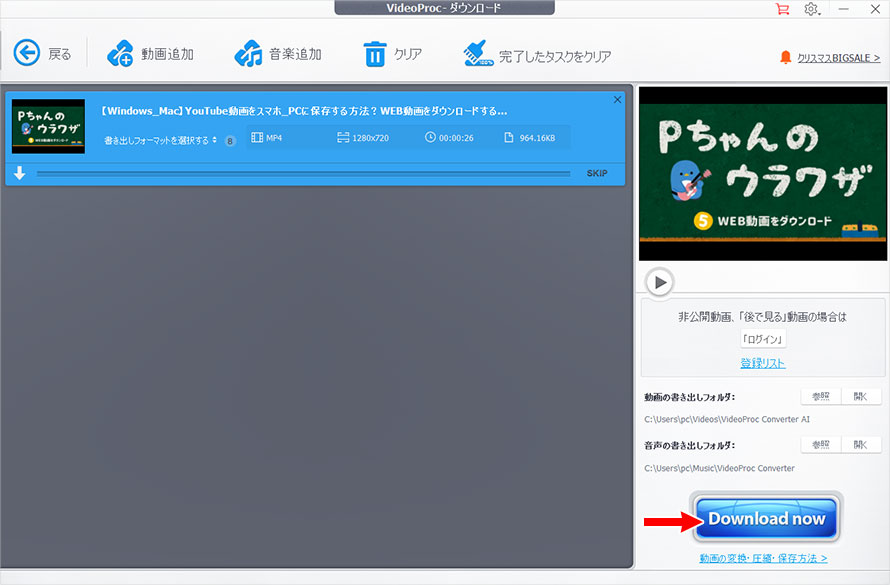Click the ログイン button

(763, 338)
